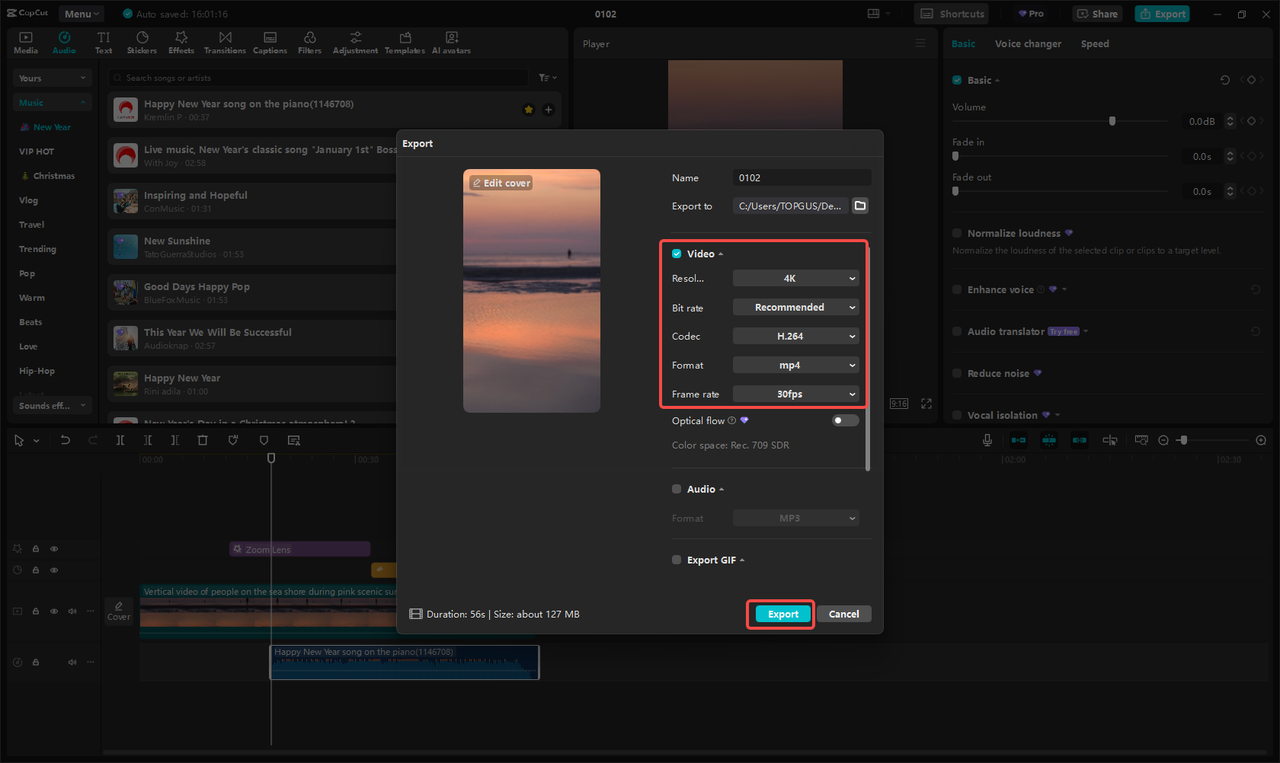This screenshot has height=763, width=1280.
Task: Add keyframe diamond next to Volume
Action: pos(1250,121)
